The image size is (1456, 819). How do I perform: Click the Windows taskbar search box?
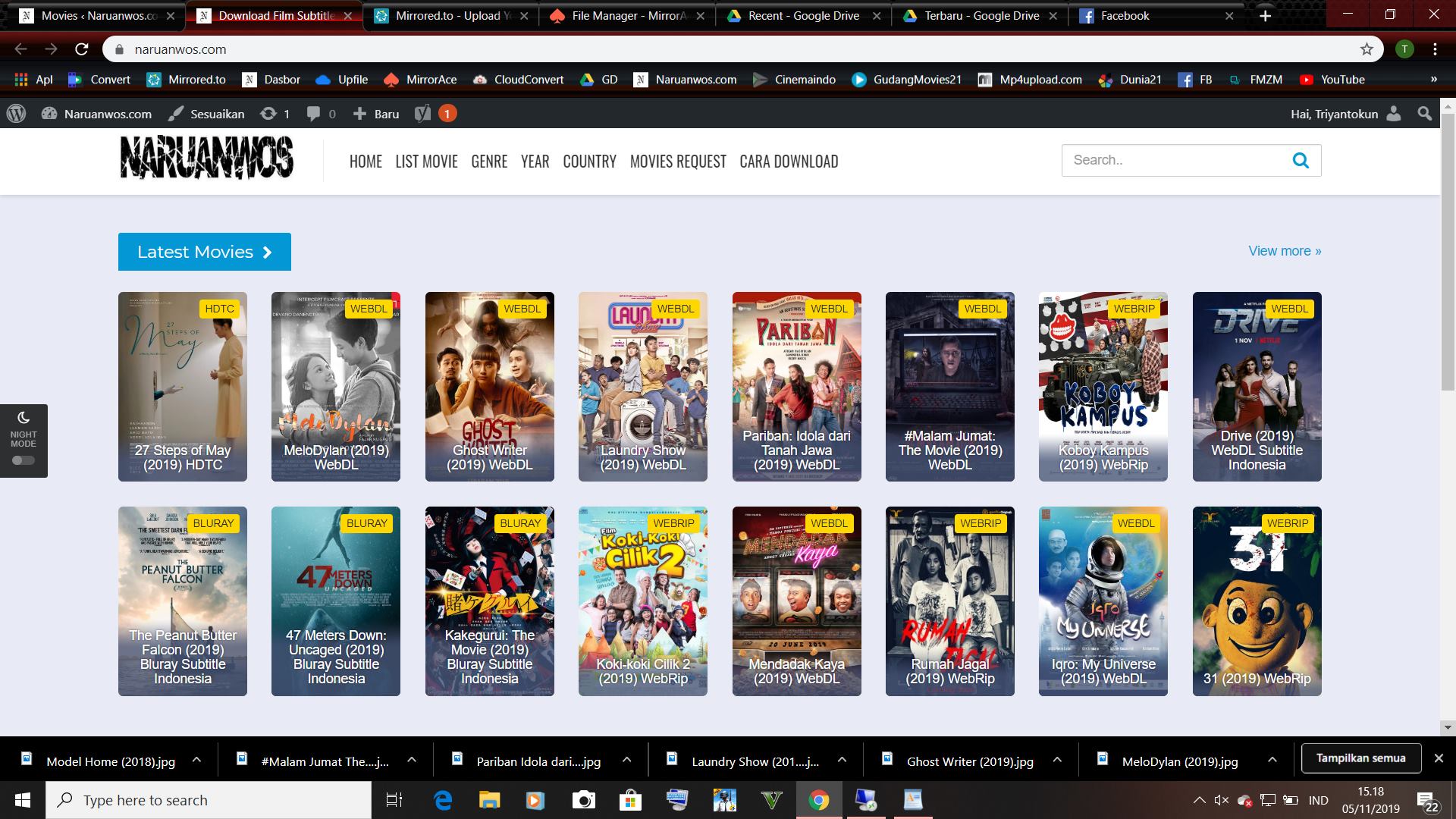pyautogui.click(x=209, y=800)
